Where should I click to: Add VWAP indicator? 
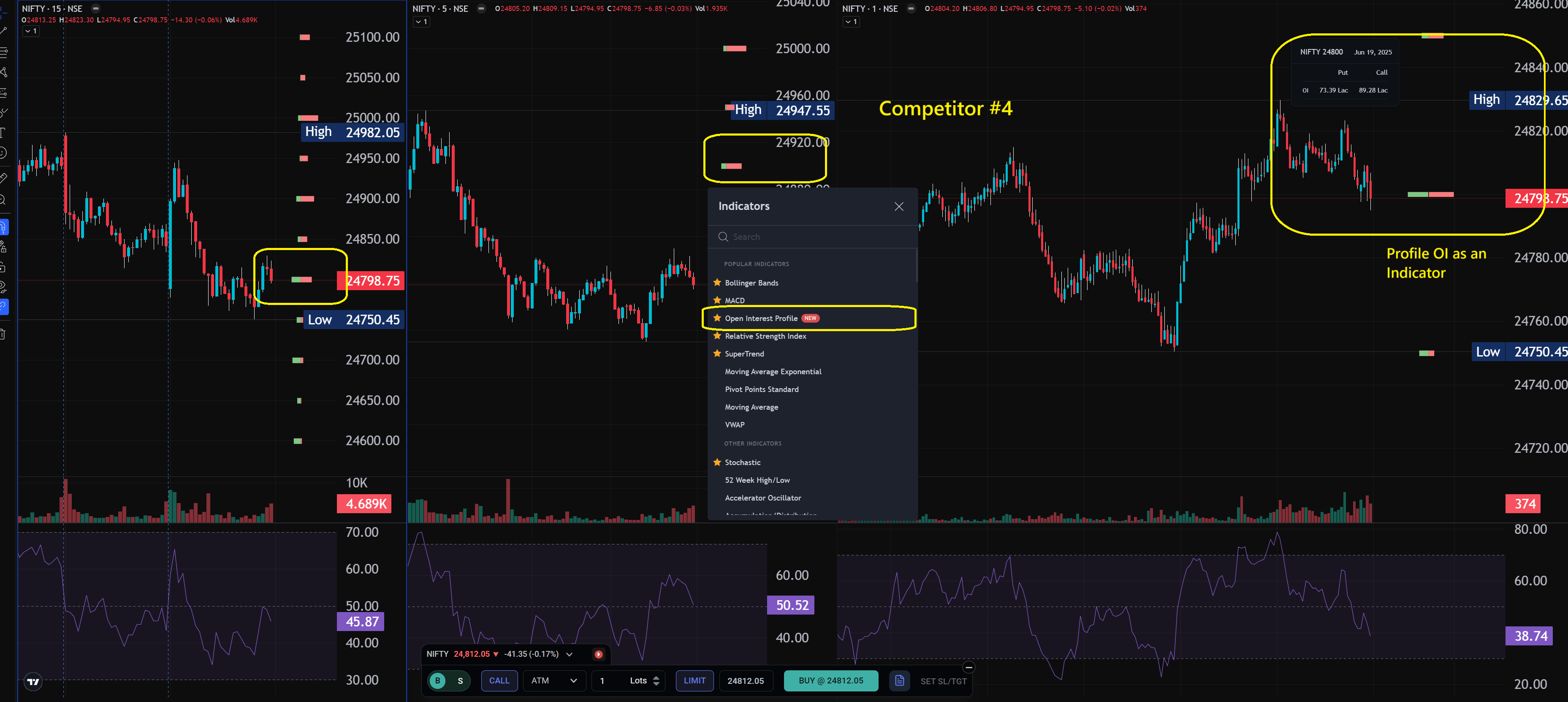click(x=735, y=424)
